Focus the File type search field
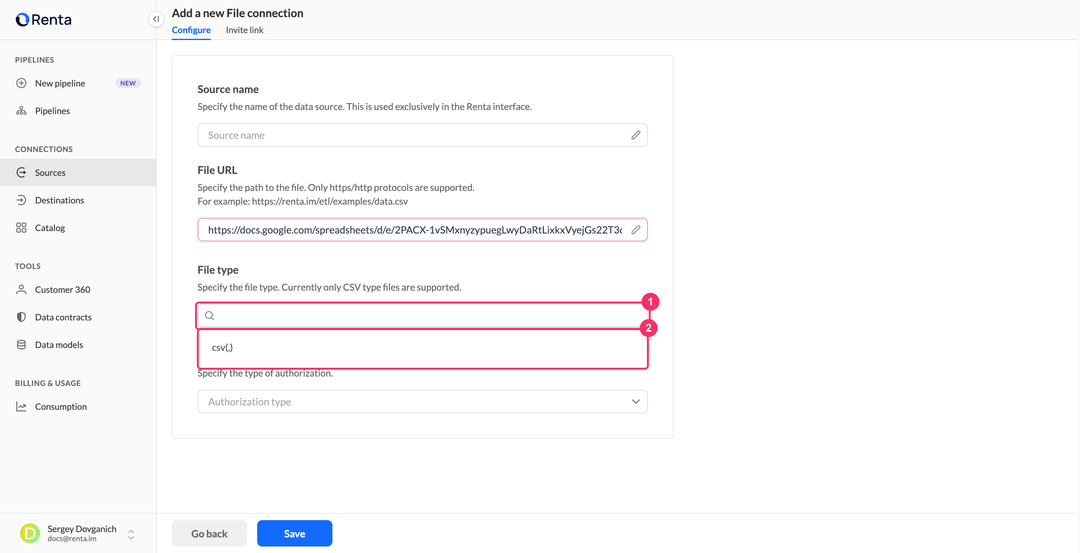Screen dimensions: 1080x553 coord(422,315)
